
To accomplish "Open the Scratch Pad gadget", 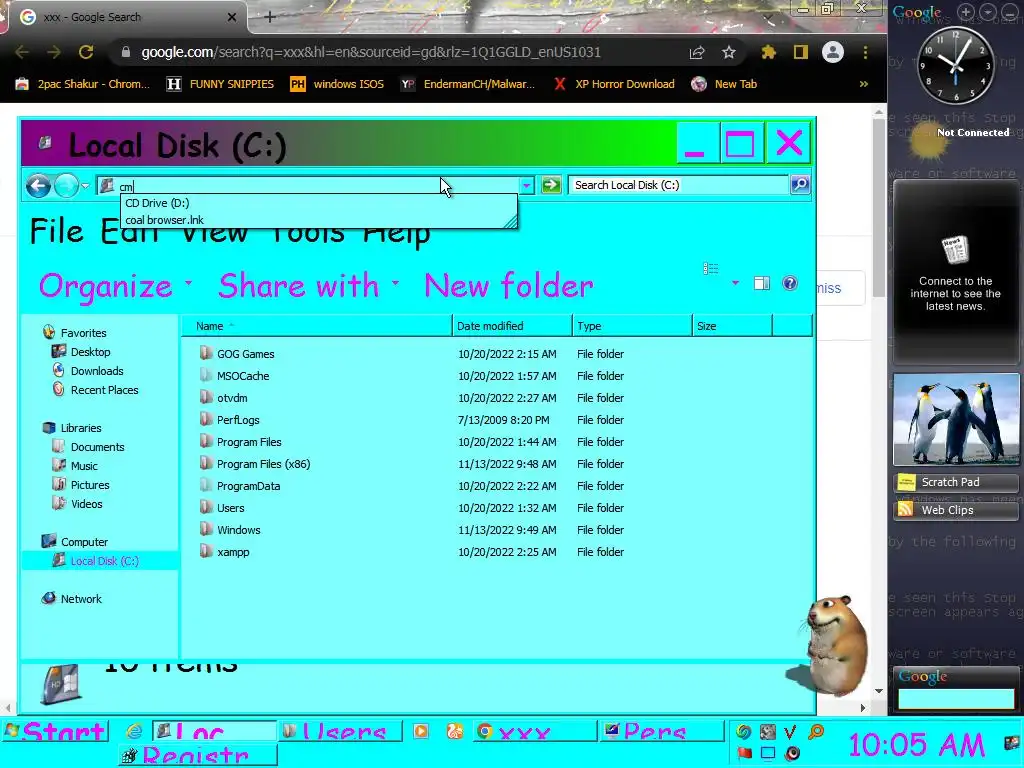I will (955, 482).
